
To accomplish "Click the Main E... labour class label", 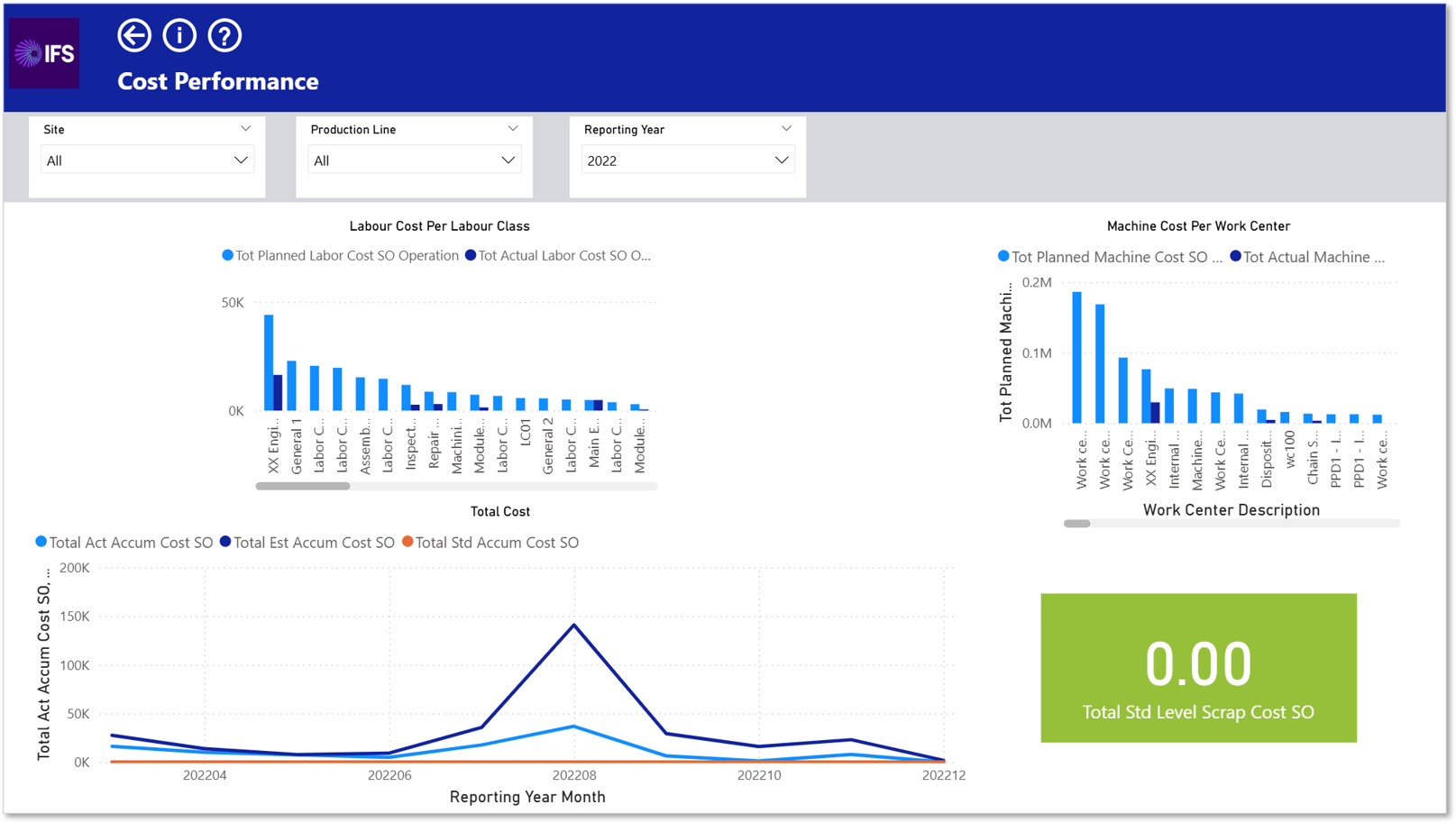I will click(594, 444).
